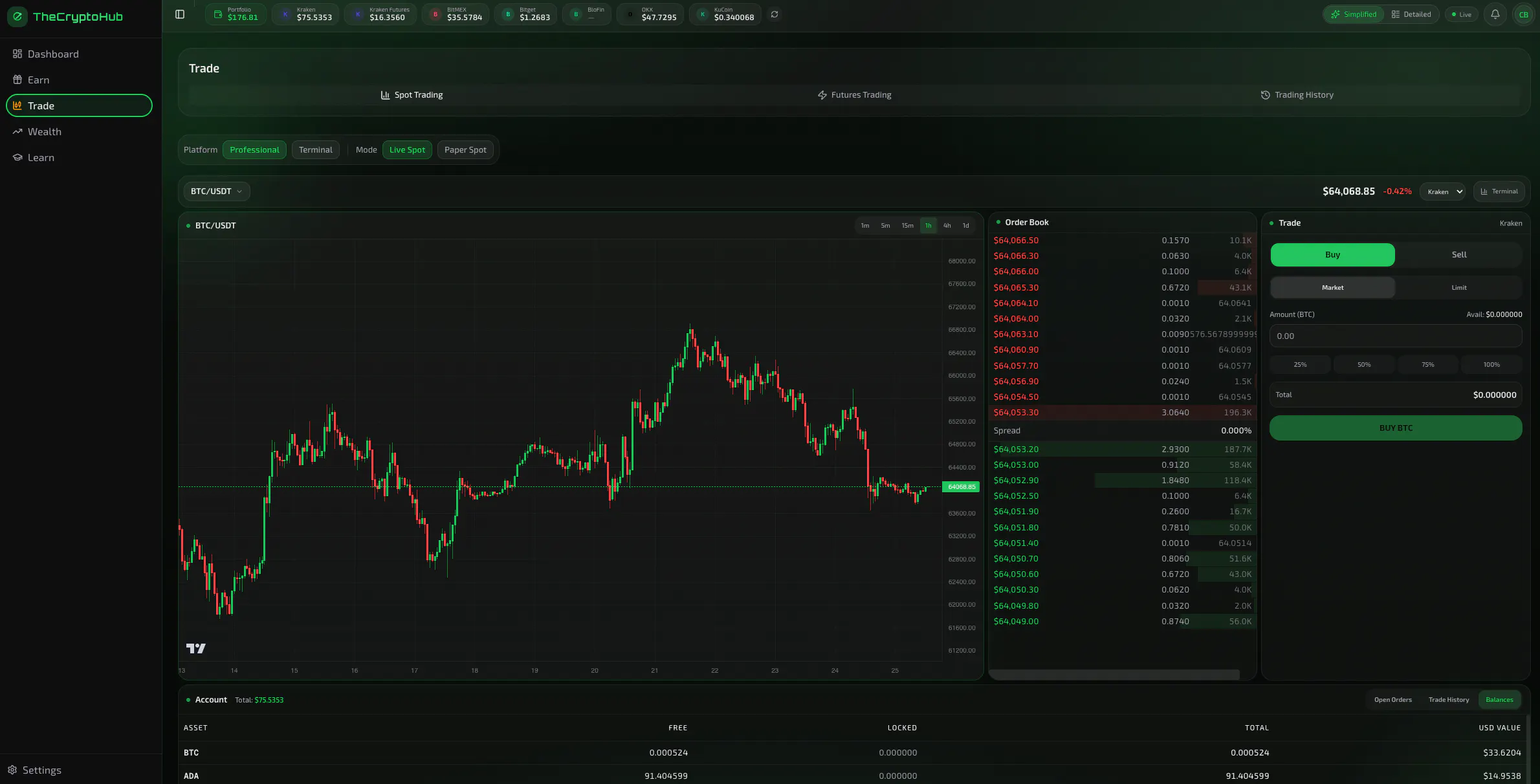Select Paper Spot mode
Image resolution: width=1540 pixels, height=784 pixels.
[465, 150]
